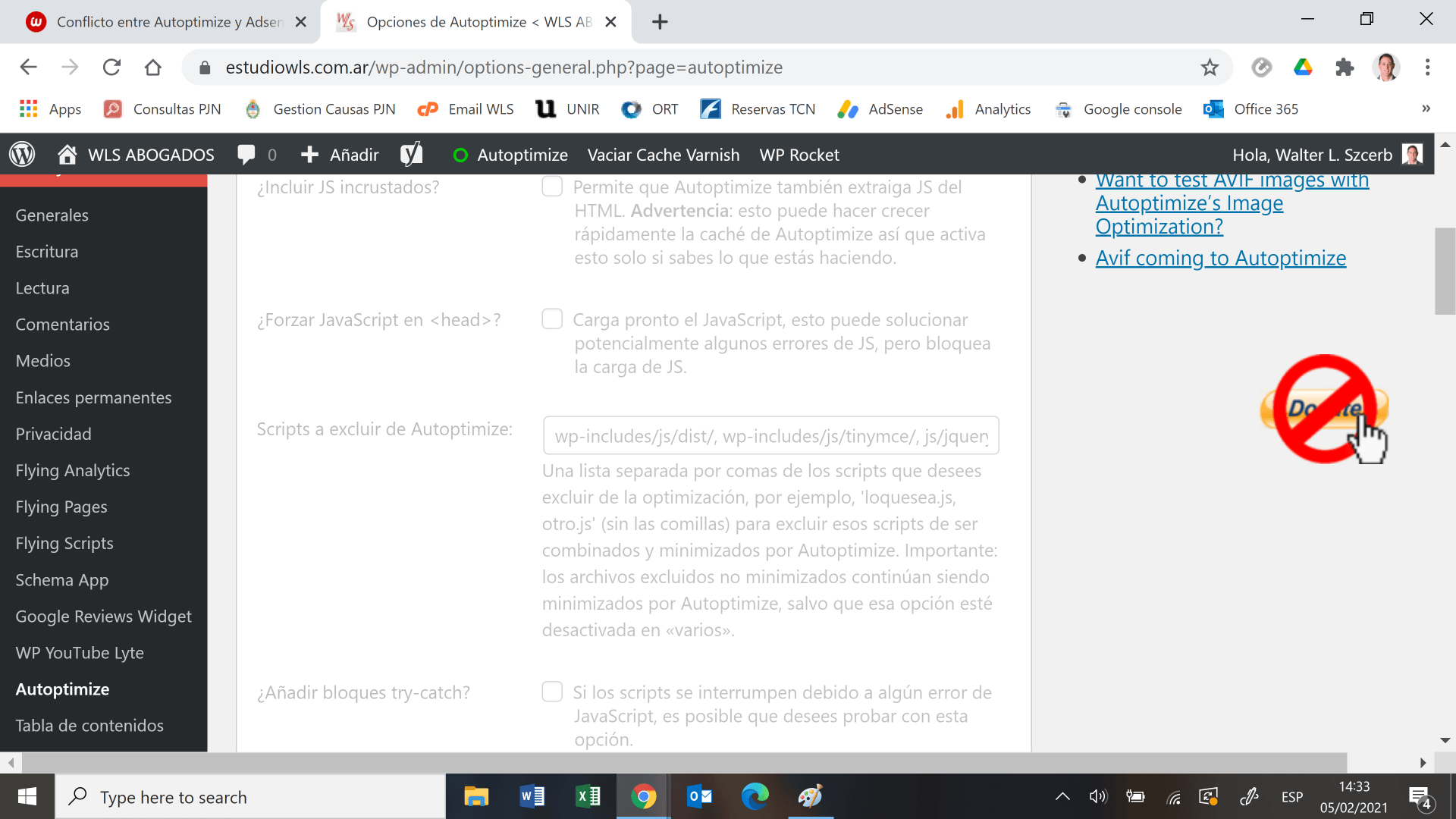Open Schema App in the sidebar
The height and width of the screenshot is (819, 1456).
pyautogui.click(x=62, y=580)
